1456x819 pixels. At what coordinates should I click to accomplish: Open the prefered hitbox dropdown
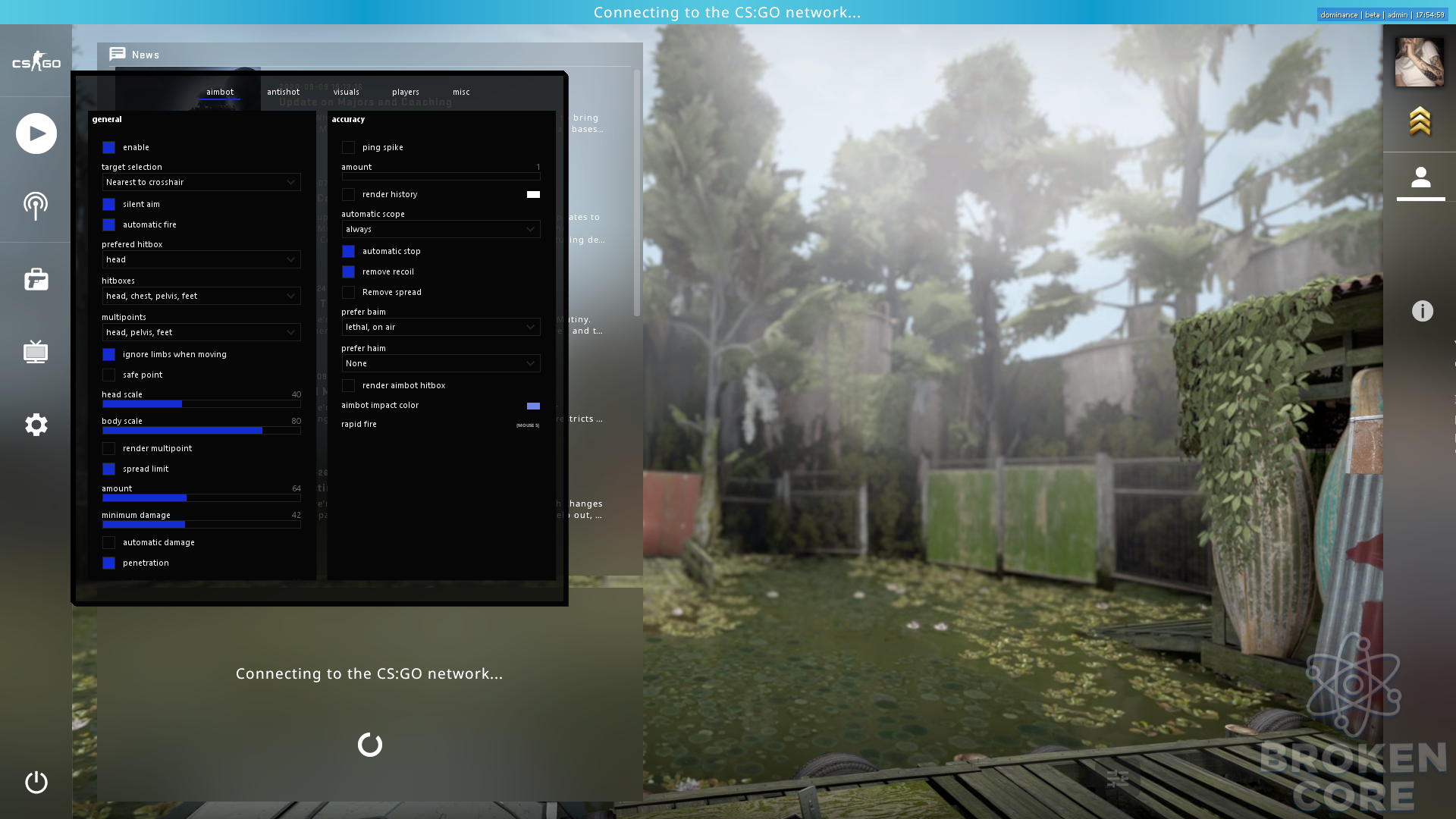[201, 259]
